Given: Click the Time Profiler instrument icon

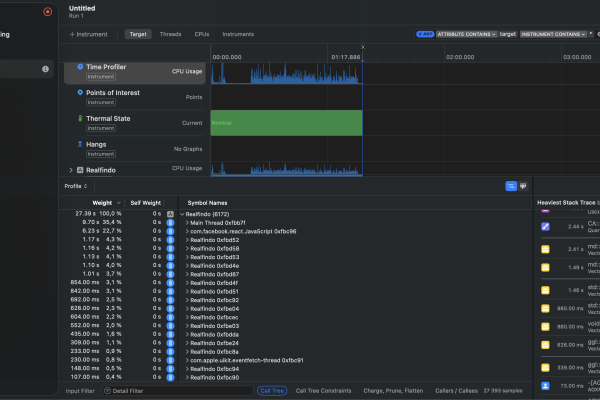Looking at the screenshot, I should click(x=80, y=67).
